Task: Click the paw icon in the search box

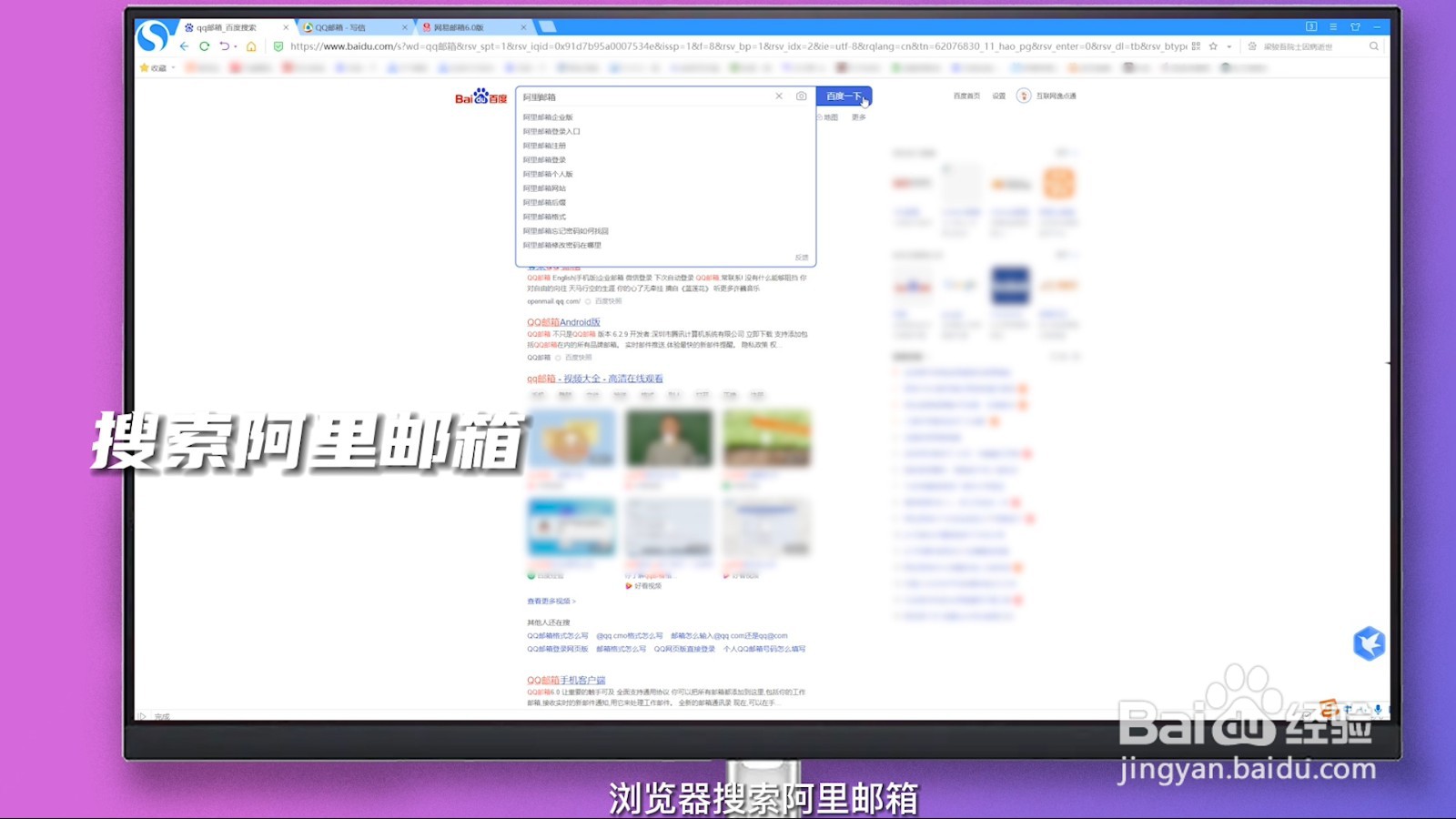Action: click(1252, 46)
